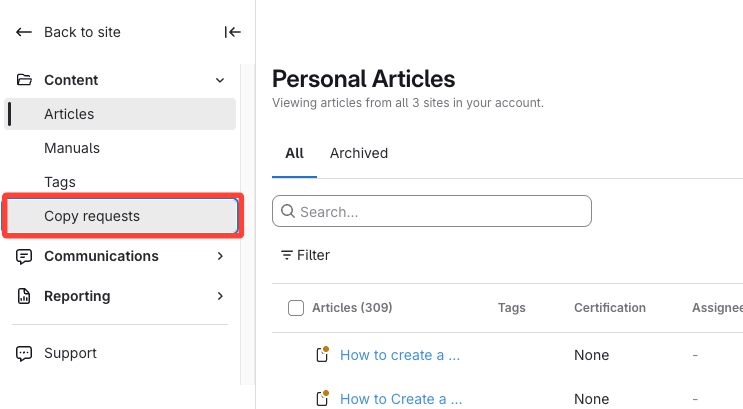Collapse the Content section chevron
Screen dimensions: 743x409
tap(221, 80)
